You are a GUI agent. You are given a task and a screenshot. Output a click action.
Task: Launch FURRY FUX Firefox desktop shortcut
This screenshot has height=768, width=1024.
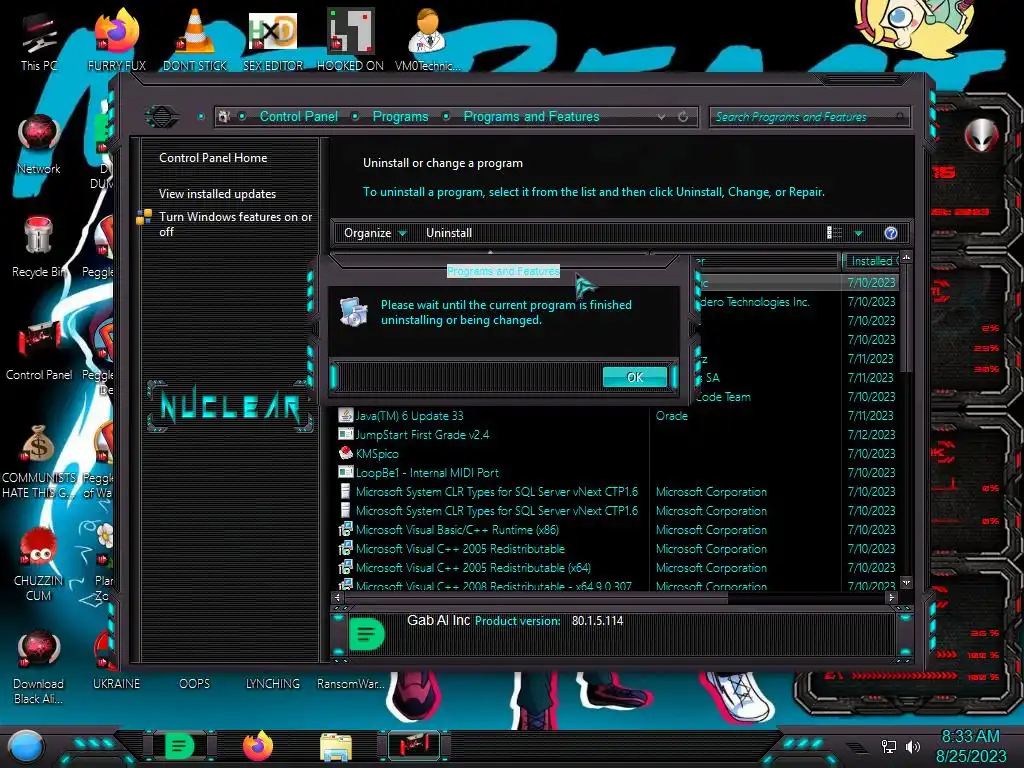(116, 40)
